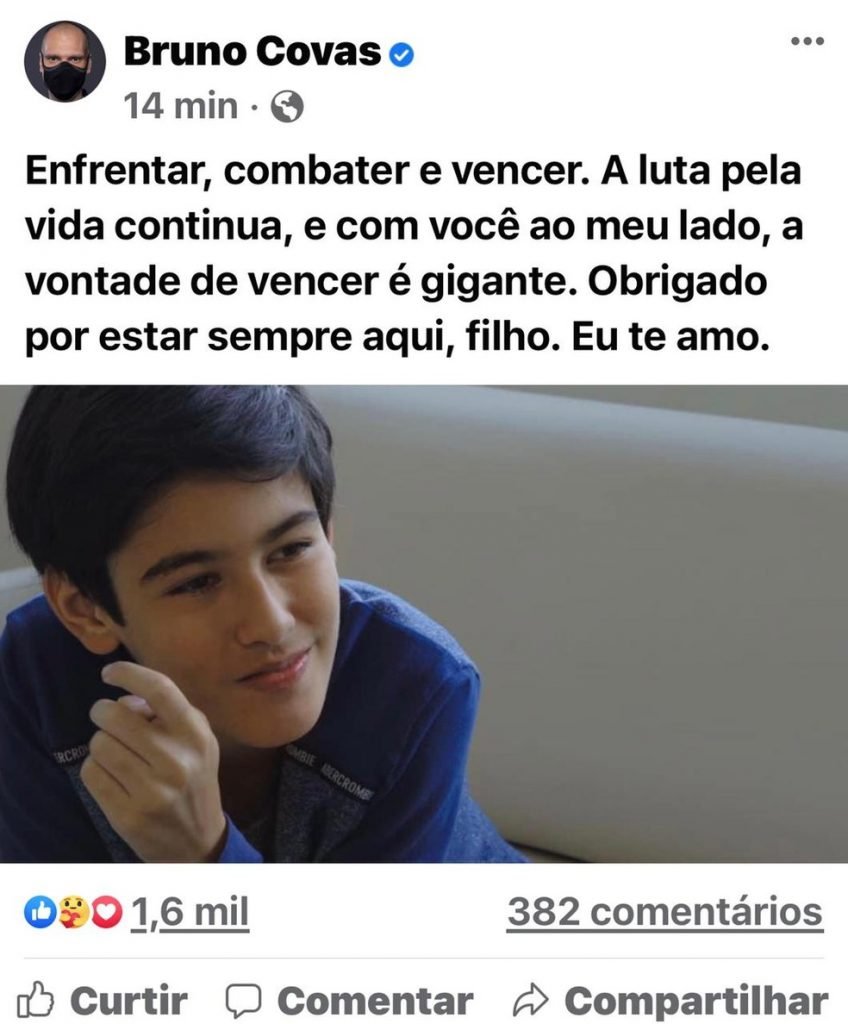This screenshot has width=848, height=1024.
Task: Tap the speech bubble comment icon
Action: click(x=244, y=1000)
